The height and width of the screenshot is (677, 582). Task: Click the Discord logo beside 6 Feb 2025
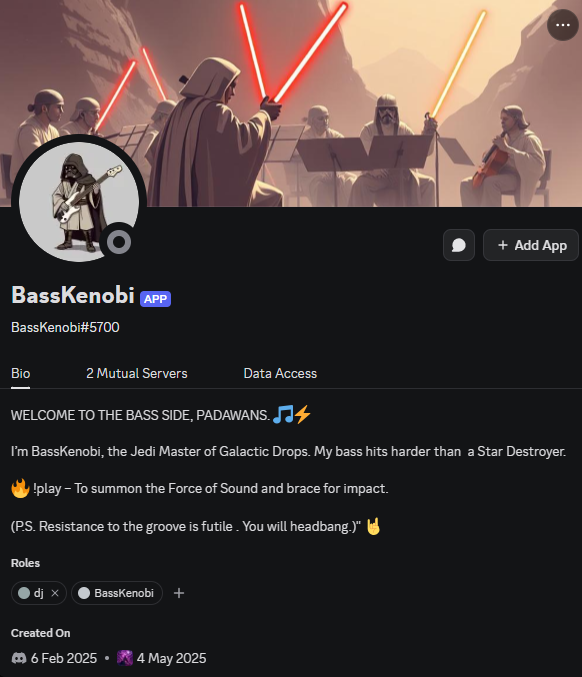click(x=19, y=658)
